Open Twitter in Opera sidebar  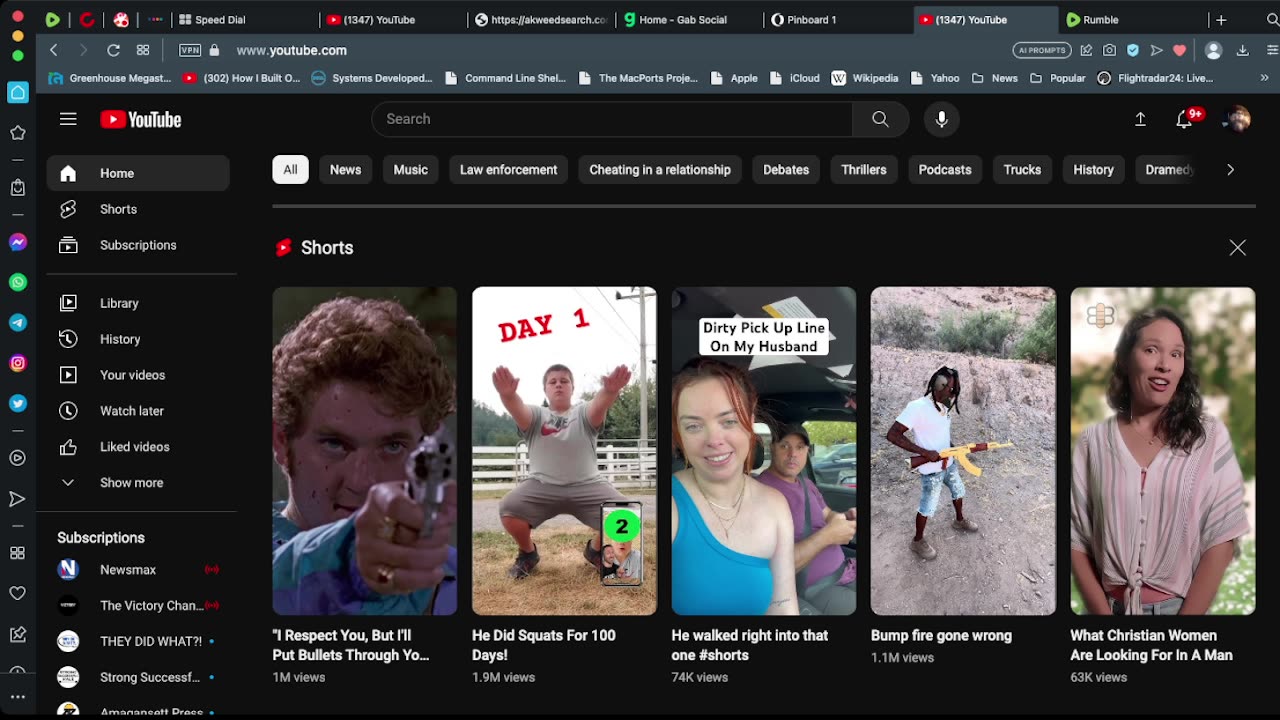[x=18, y=403]
